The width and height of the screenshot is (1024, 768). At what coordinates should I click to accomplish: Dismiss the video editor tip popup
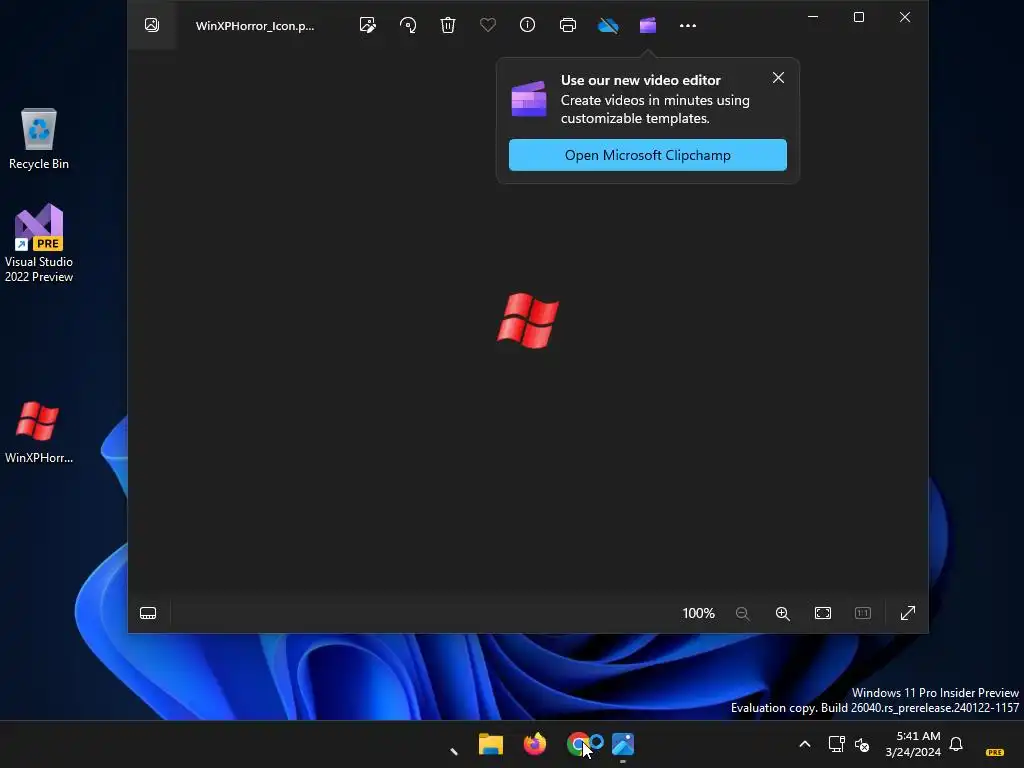click(x=778, y=78)
